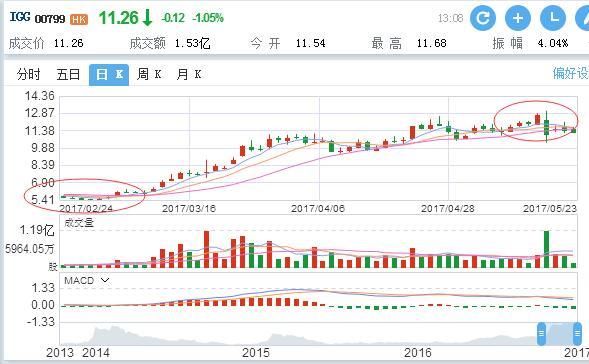Click the 最高 value 11.68
Image resolution: width=589 pixels, height=364 pixels.
click(x=431, y=44)
